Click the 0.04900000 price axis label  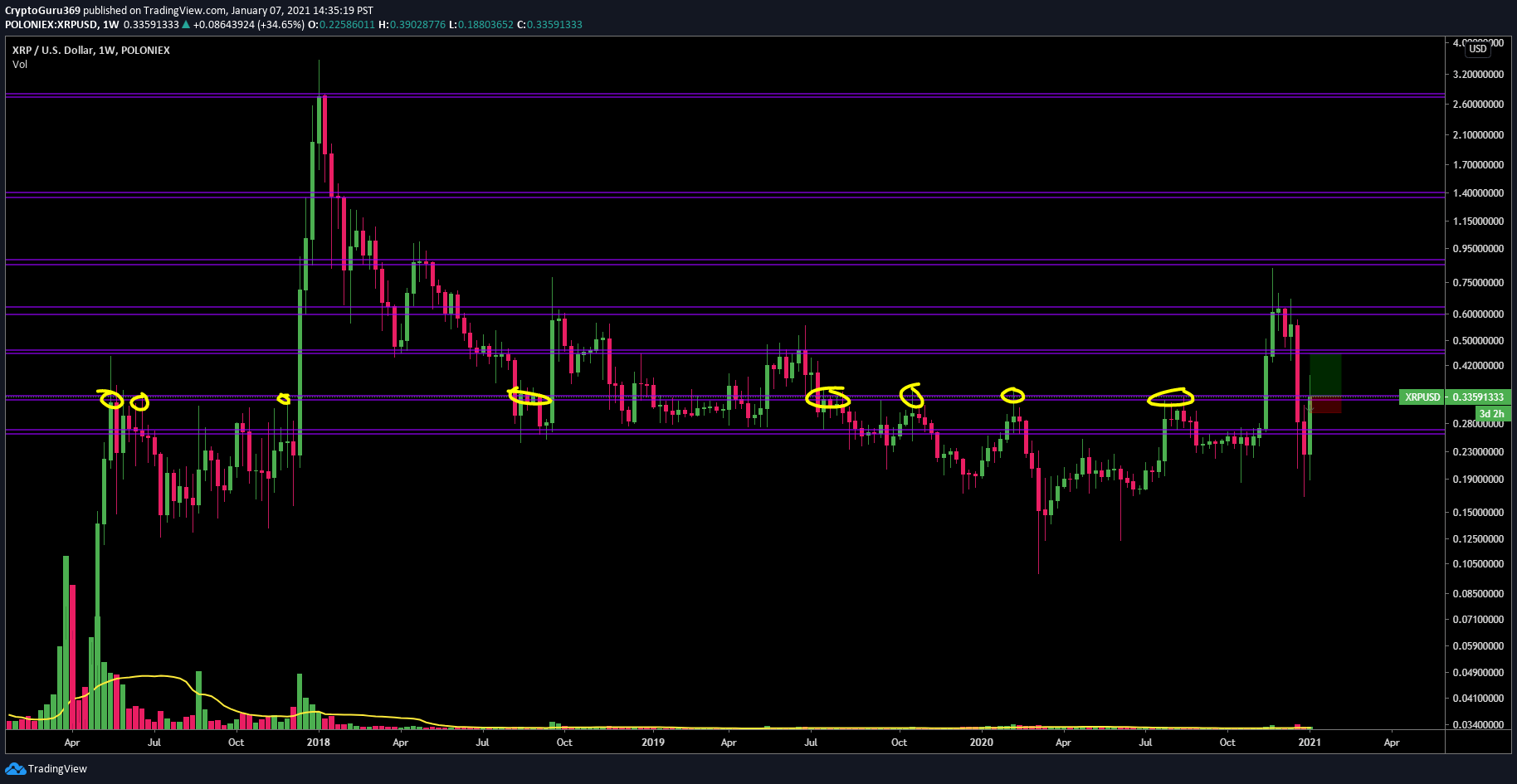pyautogui.click(x=1478, y=673)
